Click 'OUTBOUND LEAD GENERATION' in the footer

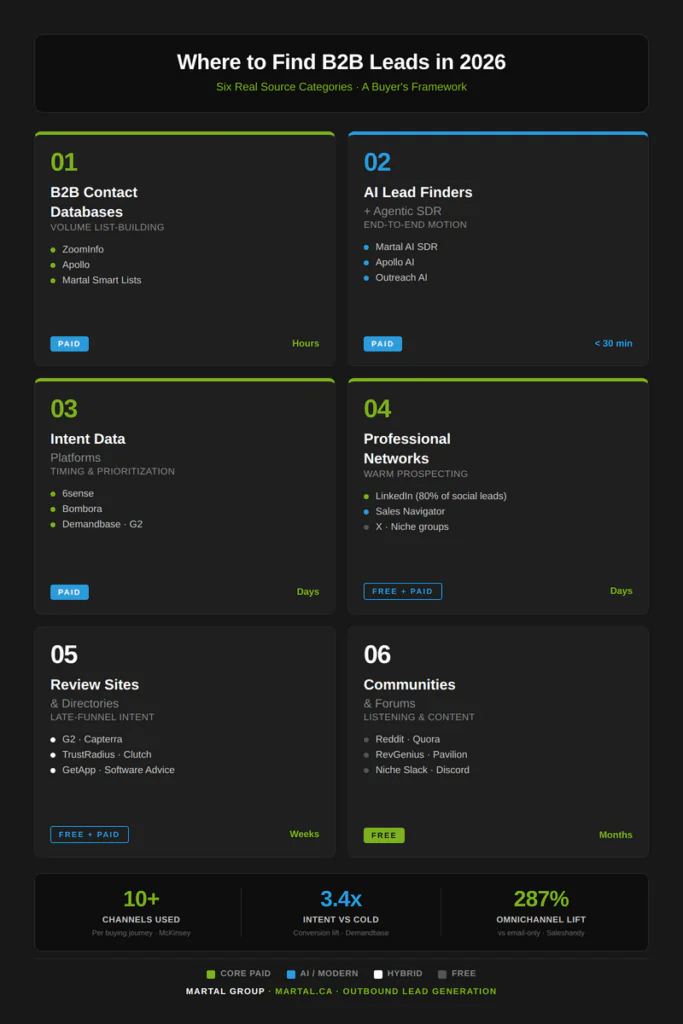click(x=420, y=991)
